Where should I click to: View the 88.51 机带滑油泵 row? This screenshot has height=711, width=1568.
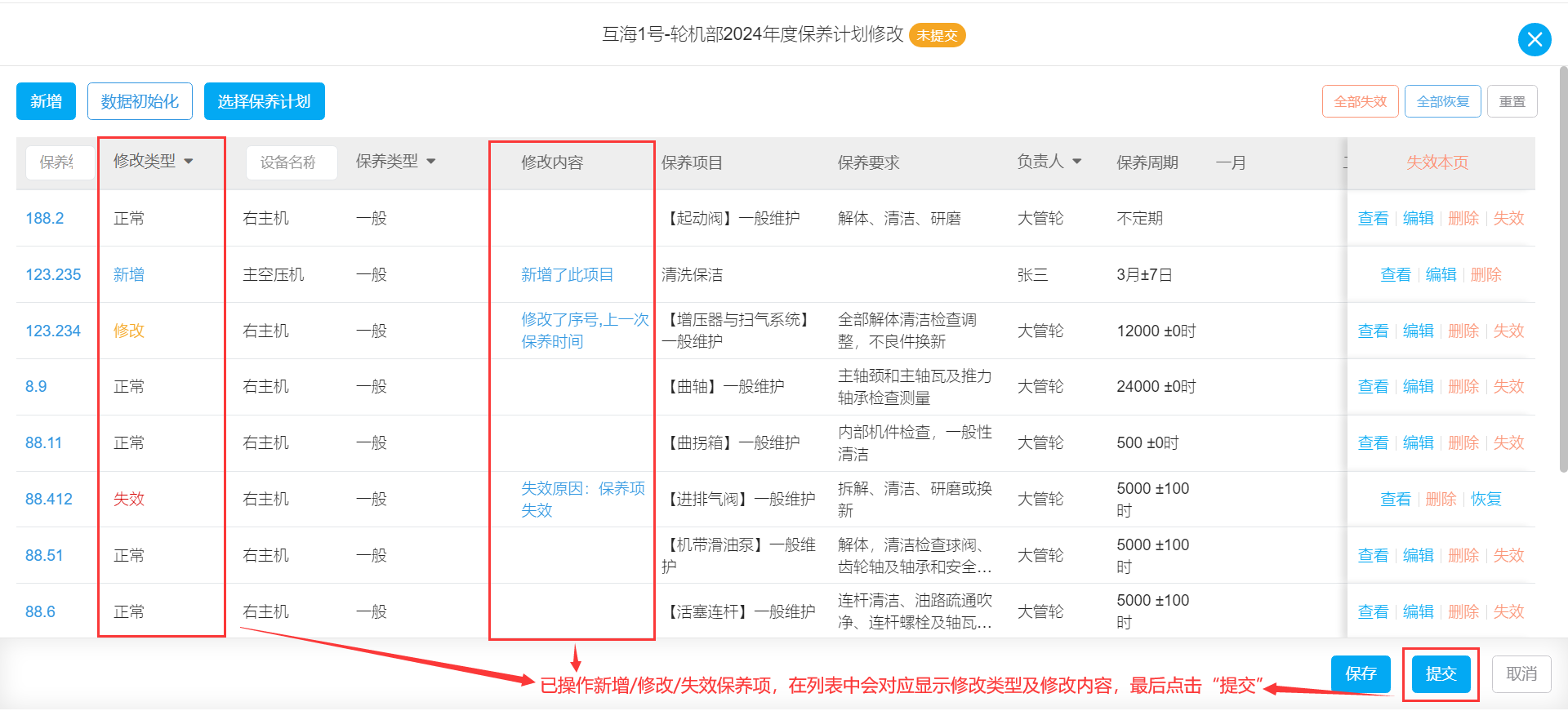[x=1373, y=555]
